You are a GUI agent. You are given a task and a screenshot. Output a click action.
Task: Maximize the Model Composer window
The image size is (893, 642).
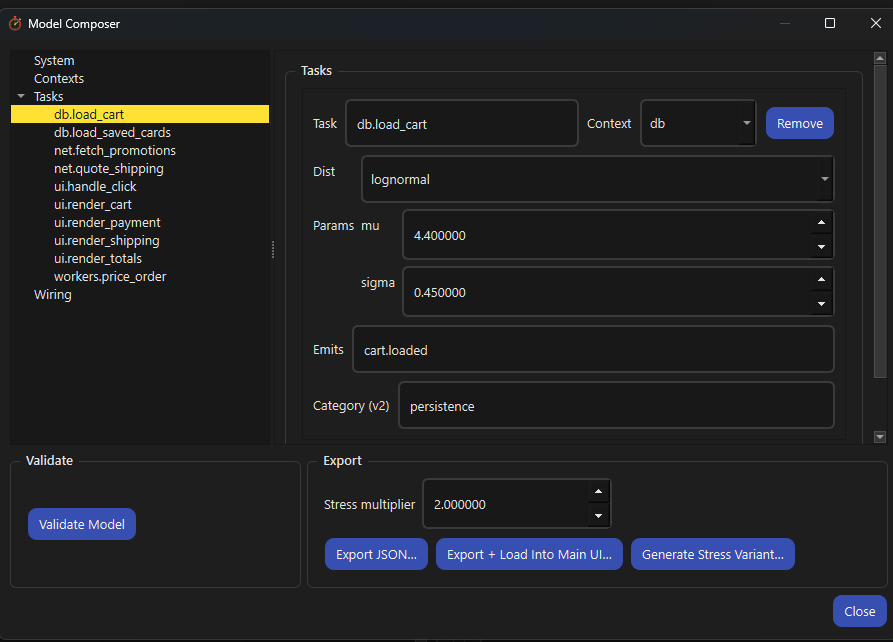click(x=830, y=23)
